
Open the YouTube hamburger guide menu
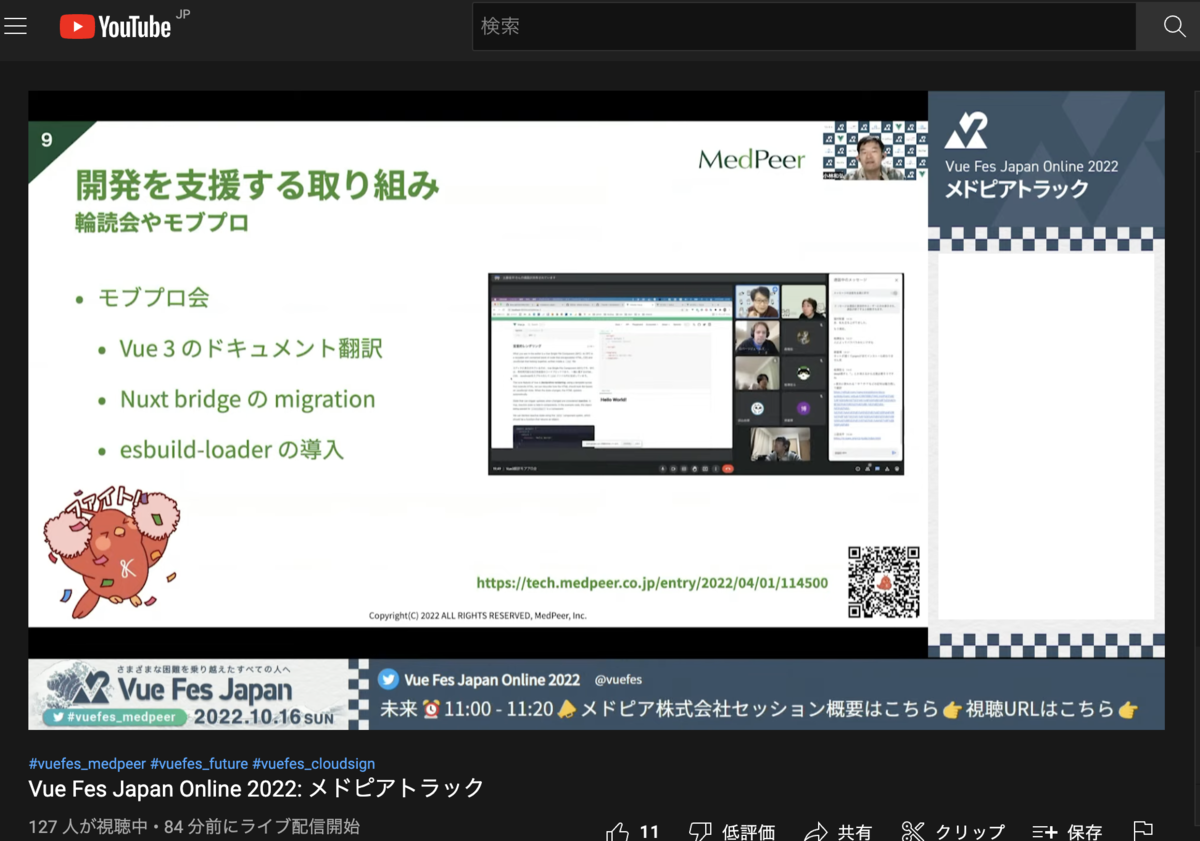click(16, 26)
